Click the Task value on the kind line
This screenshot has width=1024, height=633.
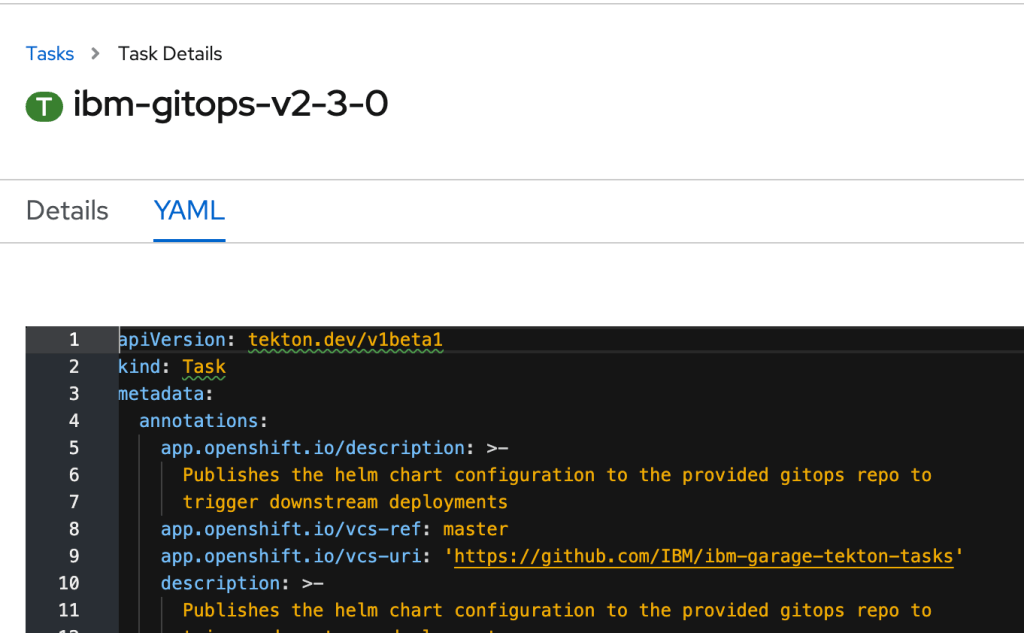click(204, 367)
